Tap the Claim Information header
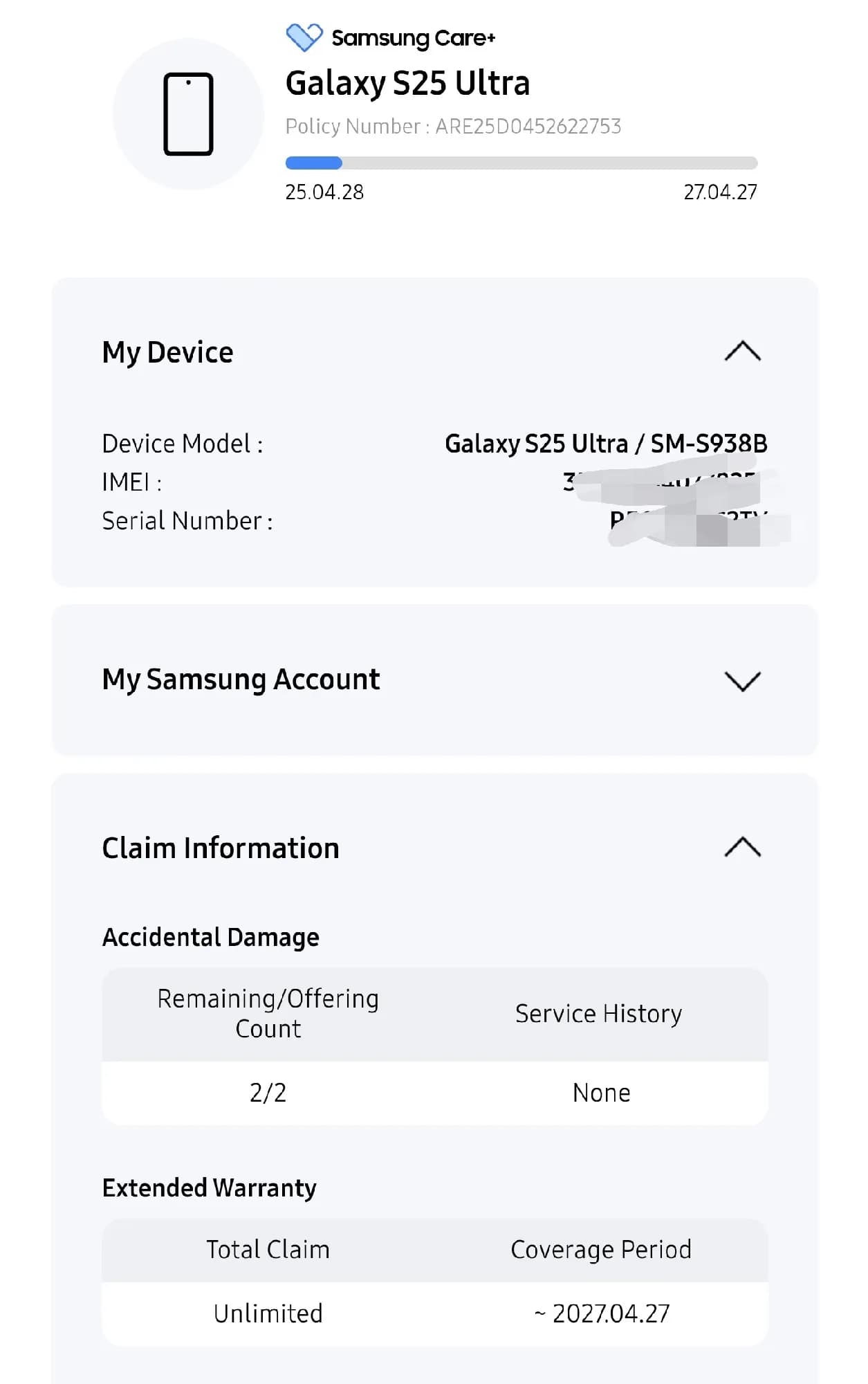The width and height of the screenshot is (868, 1384). [x=221, y=848]
